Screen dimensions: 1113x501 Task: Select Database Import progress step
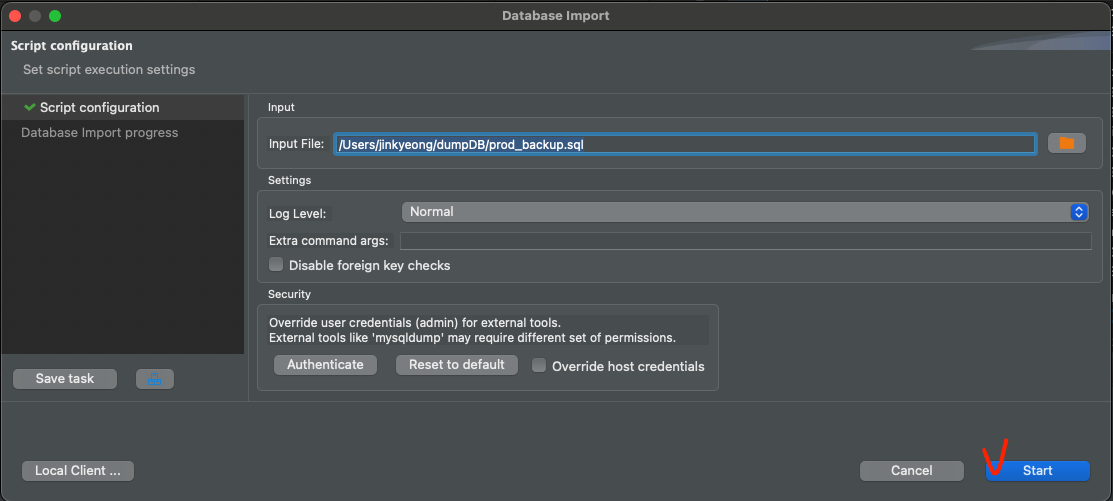(x=99, y=132)
